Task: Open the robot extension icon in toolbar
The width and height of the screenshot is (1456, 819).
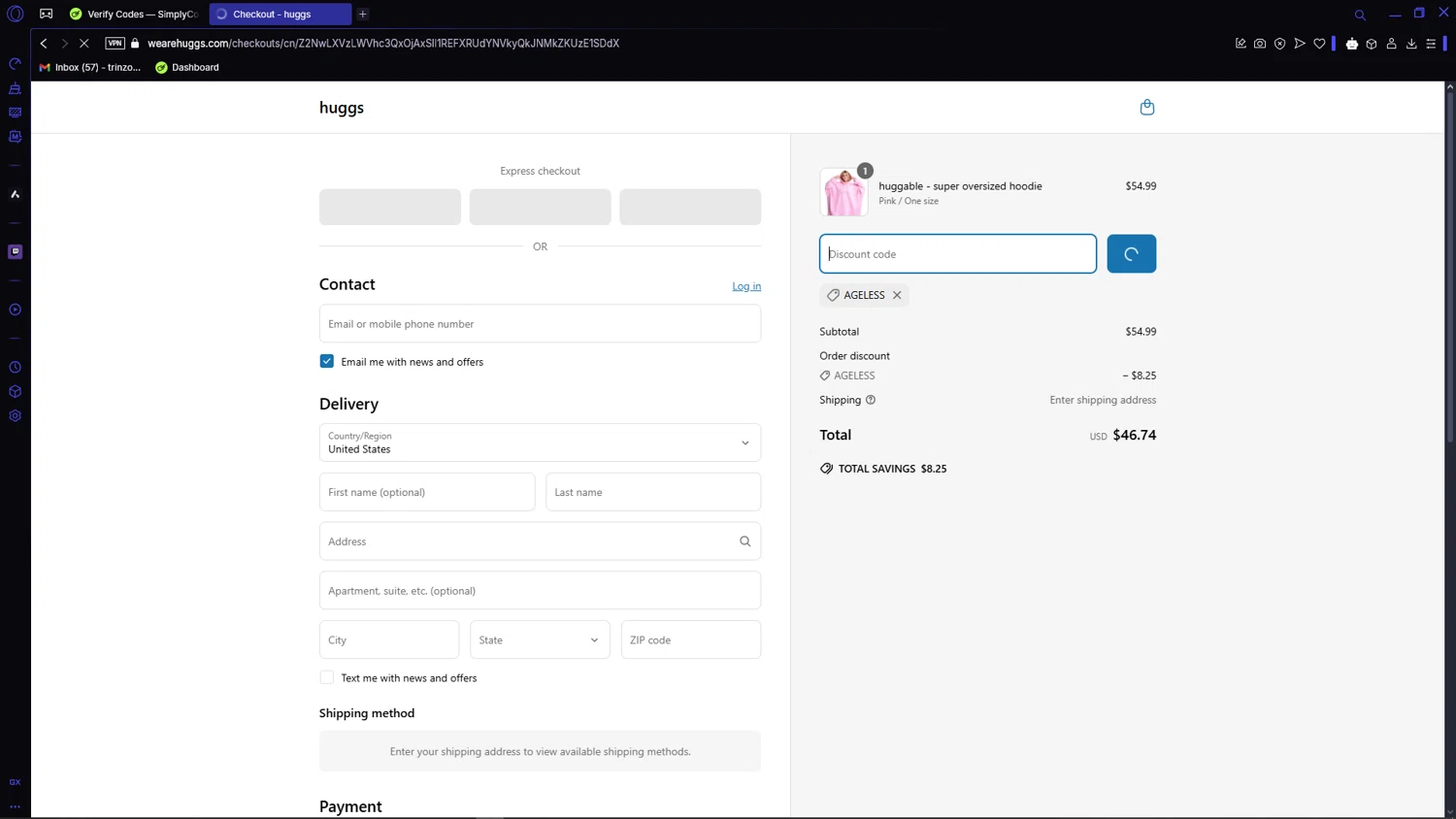Action: pos(1352,44)
